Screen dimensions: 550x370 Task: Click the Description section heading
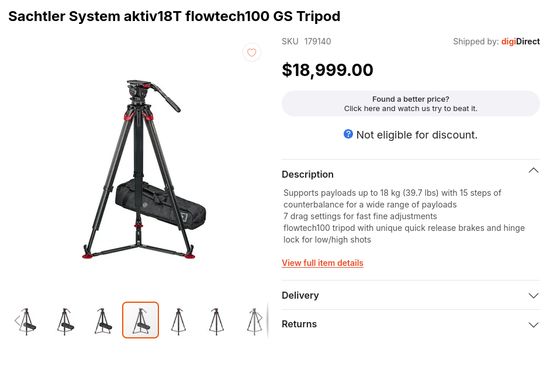coord(308,174)
